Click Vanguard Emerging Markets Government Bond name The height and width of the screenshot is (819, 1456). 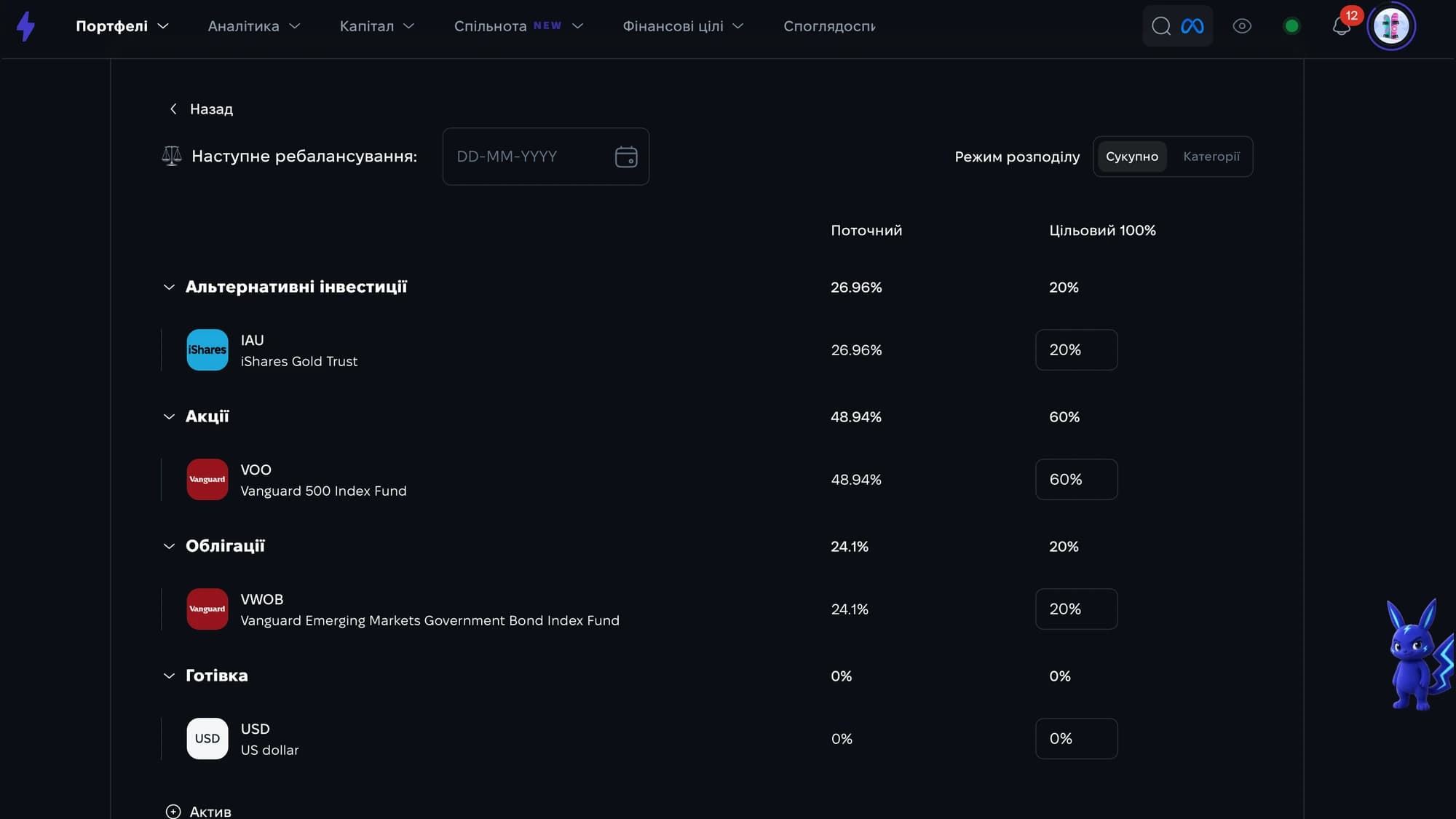point(430,621)
